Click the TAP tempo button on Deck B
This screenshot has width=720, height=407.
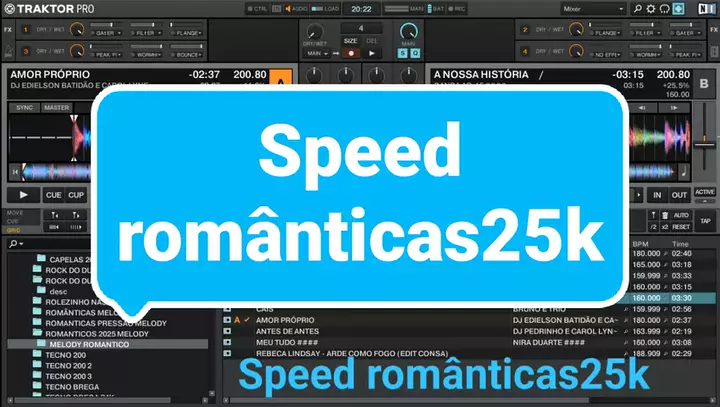pos(705,220)
